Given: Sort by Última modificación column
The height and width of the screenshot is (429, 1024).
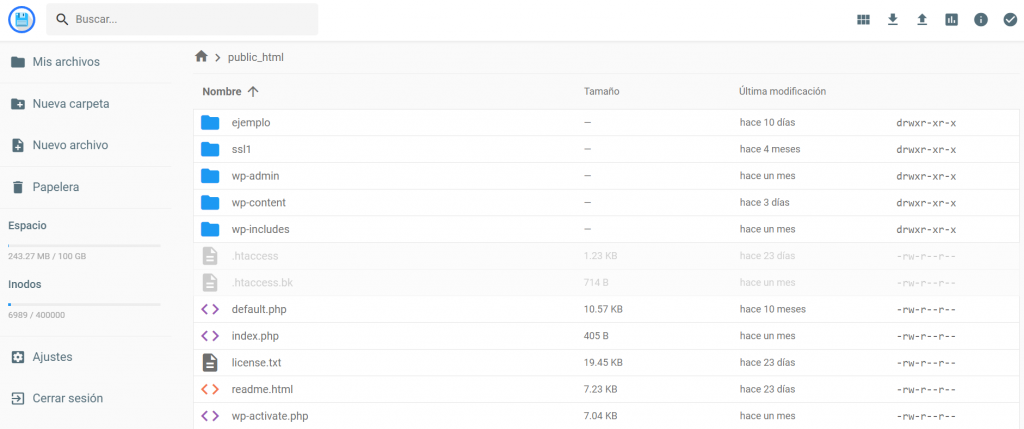Looking at the screenshot, I should (782, 91).
